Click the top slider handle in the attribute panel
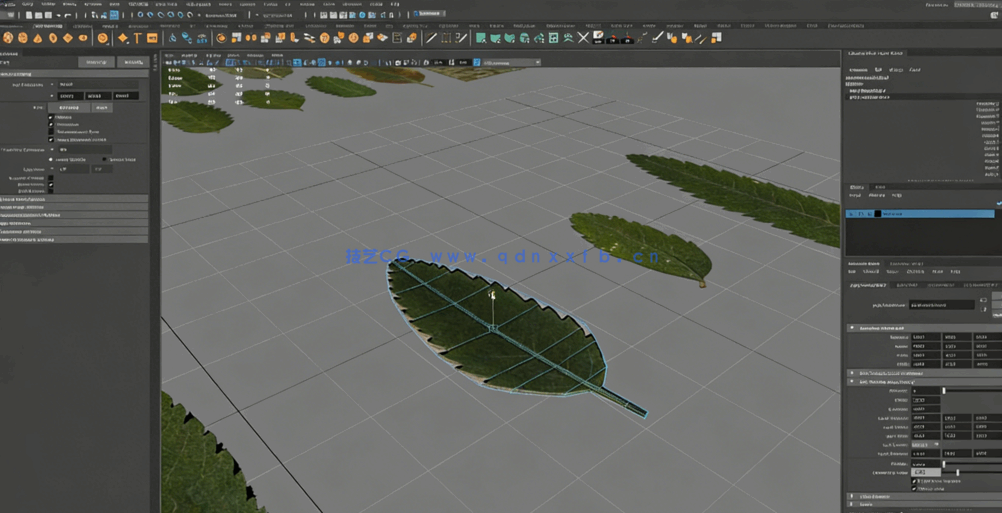The width and height of the screenshot is (1002, 513). coord(943,391)
